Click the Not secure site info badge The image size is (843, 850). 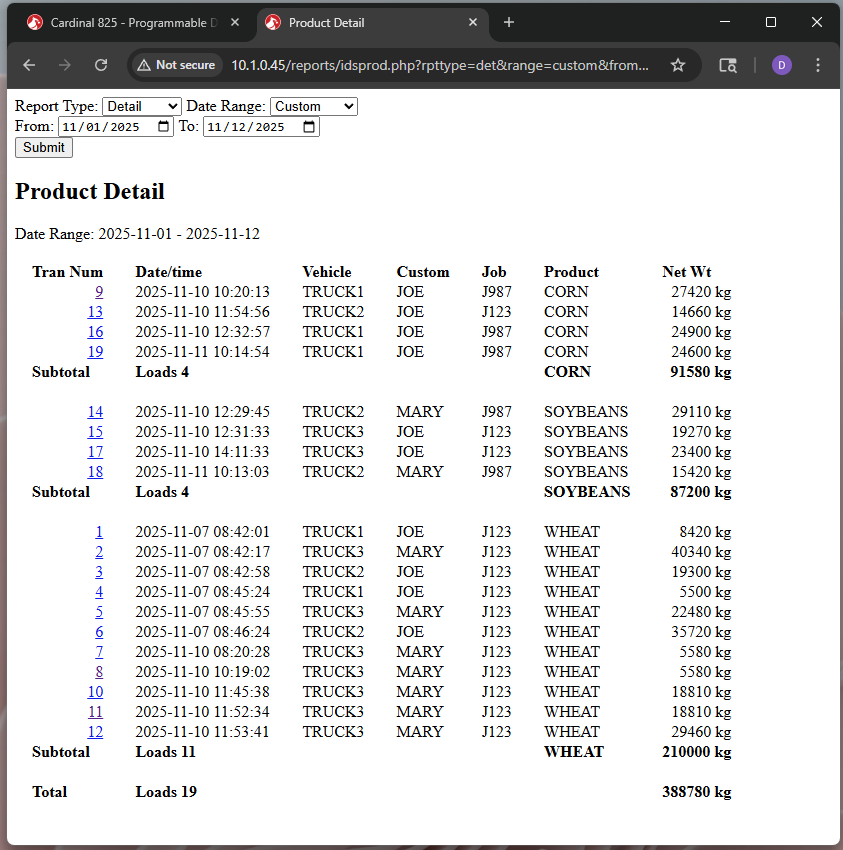(x=176, y=65)
